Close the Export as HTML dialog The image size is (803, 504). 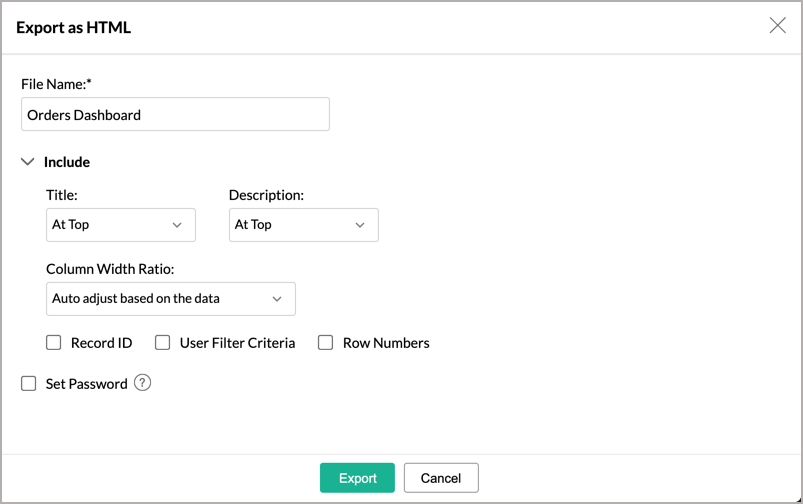[x=777, y=26]
